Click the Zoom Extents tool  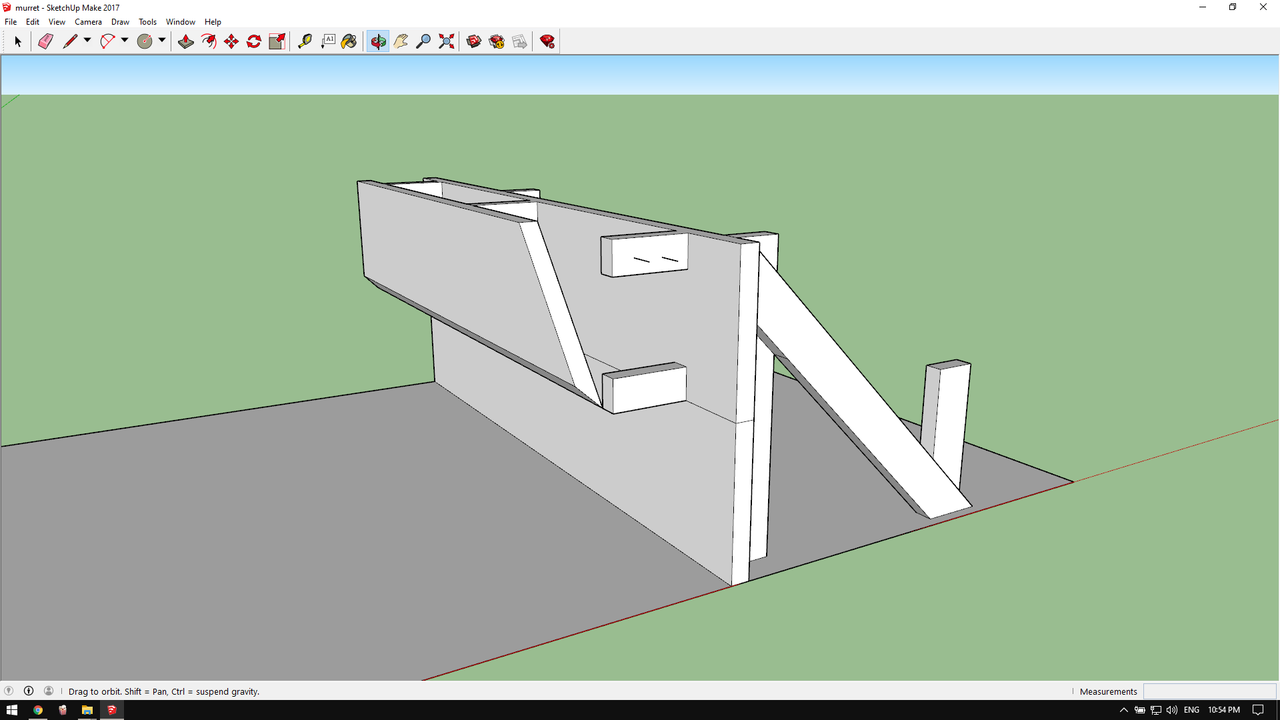(x=446, y=41)
